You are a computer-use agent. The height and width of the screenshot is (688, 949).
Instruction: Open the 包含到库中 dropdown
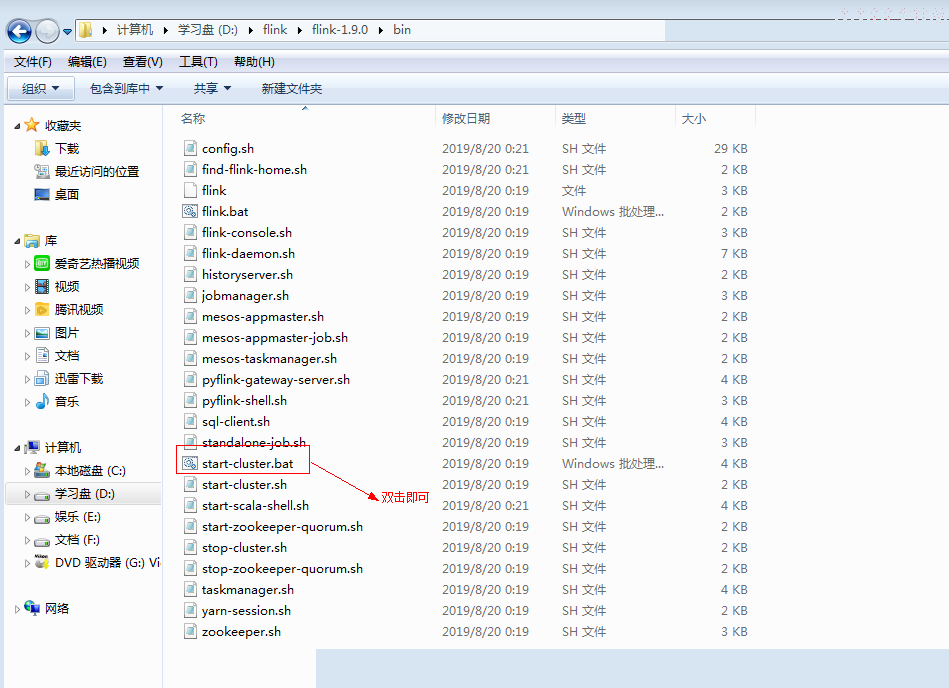126,88
